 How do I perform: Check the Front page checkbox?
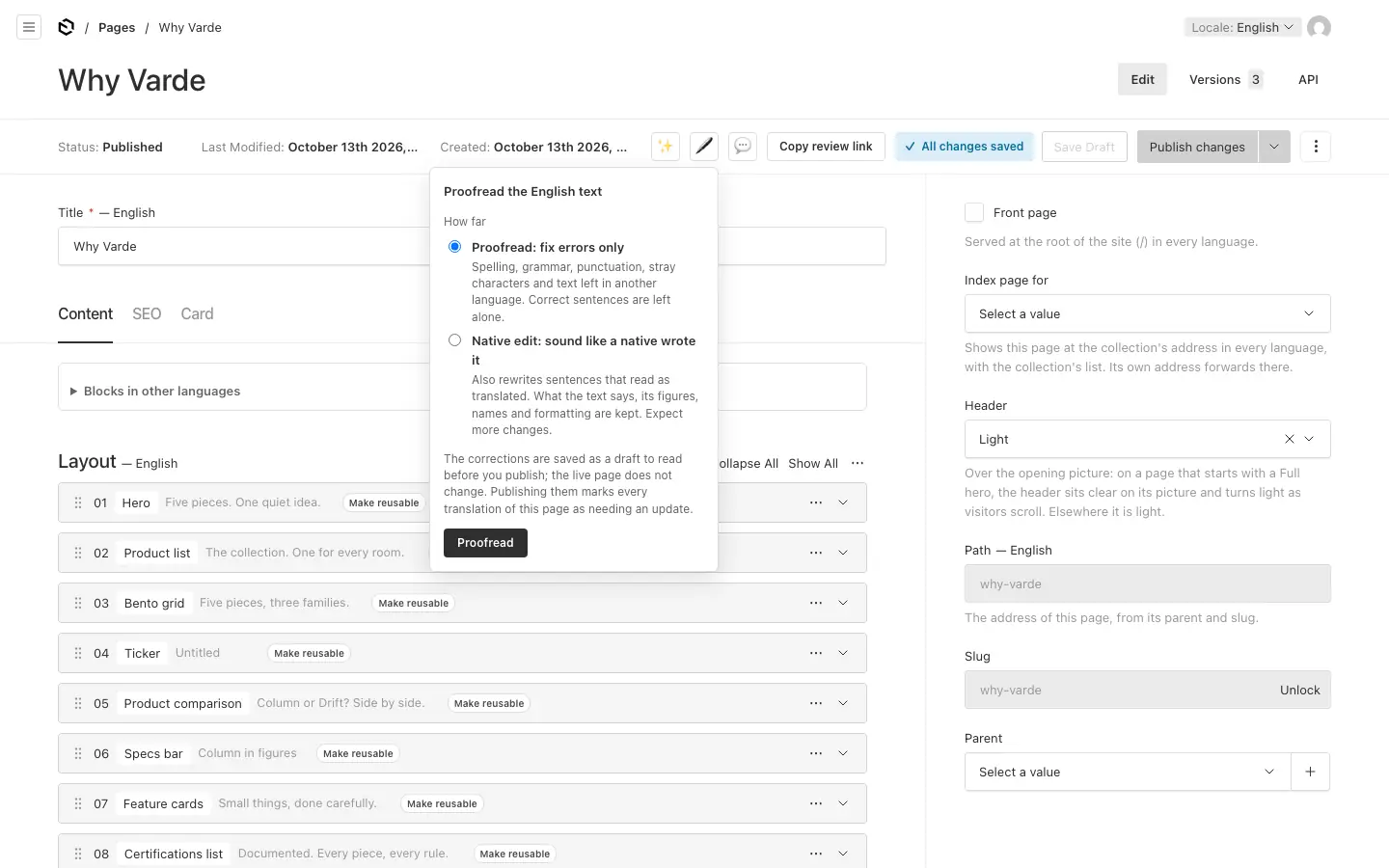coord(974,212)
